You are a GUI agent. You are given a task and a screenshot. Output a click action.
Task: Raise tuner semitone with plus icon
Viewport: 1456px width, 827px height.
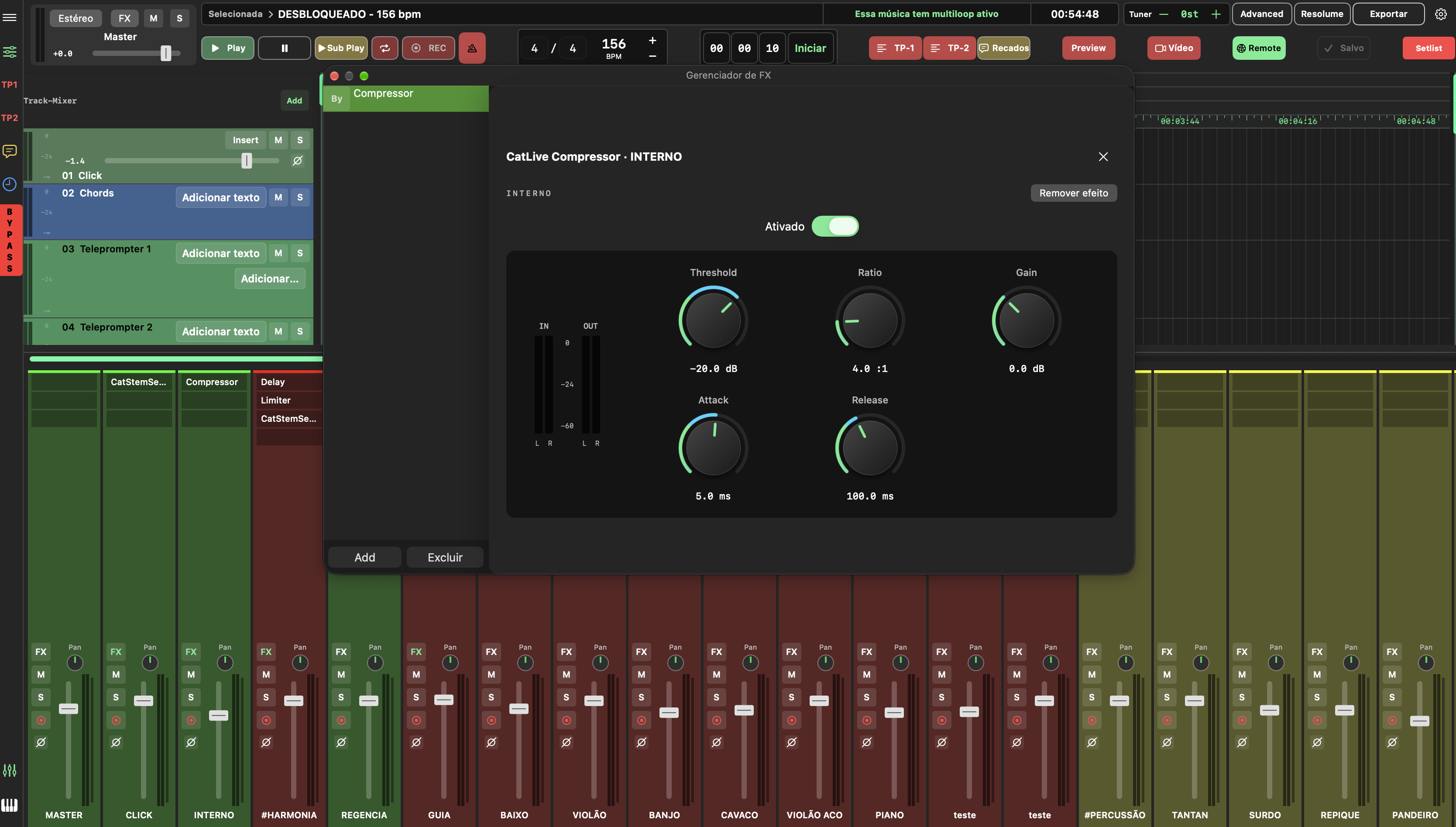[x=1216, y=14]
